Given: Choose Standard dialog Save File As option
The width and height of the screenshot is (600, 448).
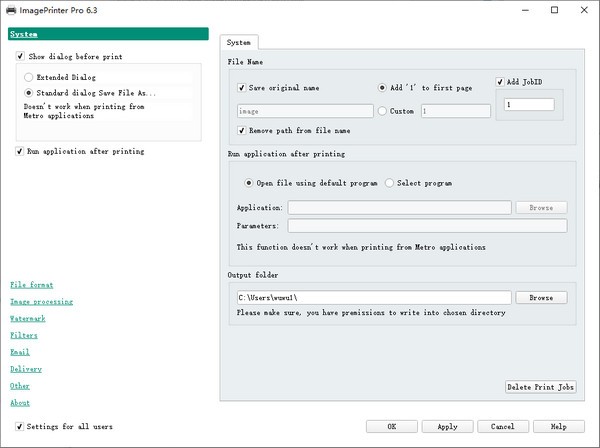Looking at the screenshot, I should point(29,92).
